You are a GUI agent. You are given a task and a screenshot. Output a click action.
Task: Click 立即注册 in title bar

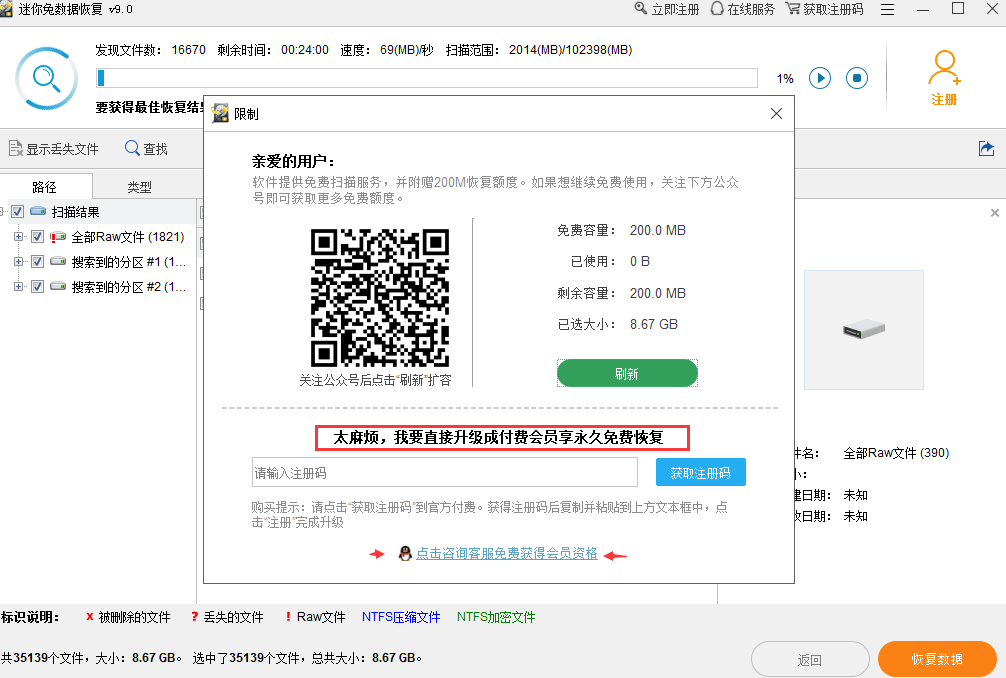pyautogui.click(x=667, y=9)
